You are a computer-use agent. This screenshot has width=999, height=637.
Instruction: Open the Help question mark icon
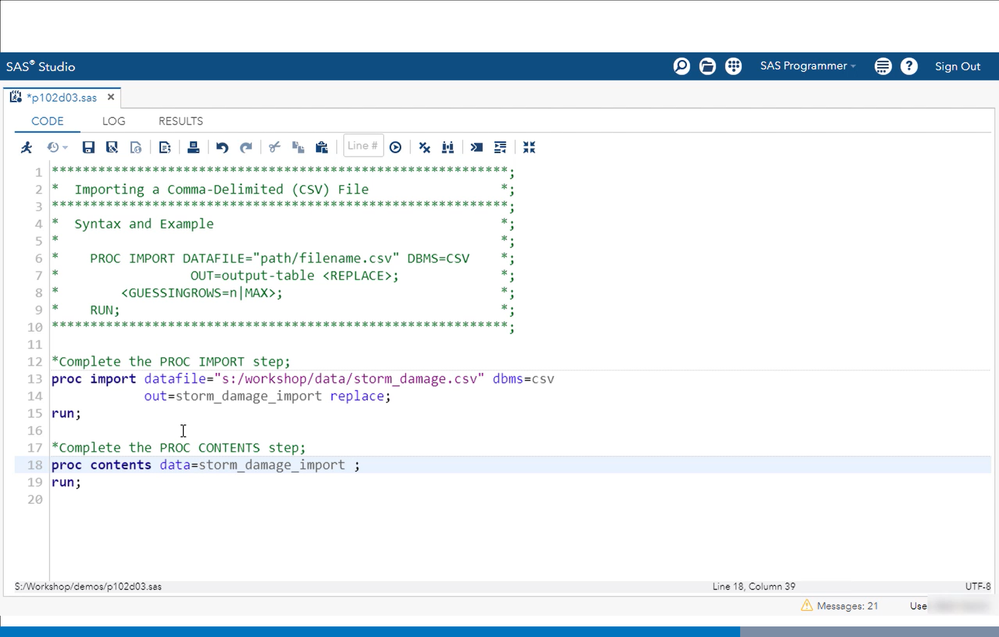pos(909,66)
